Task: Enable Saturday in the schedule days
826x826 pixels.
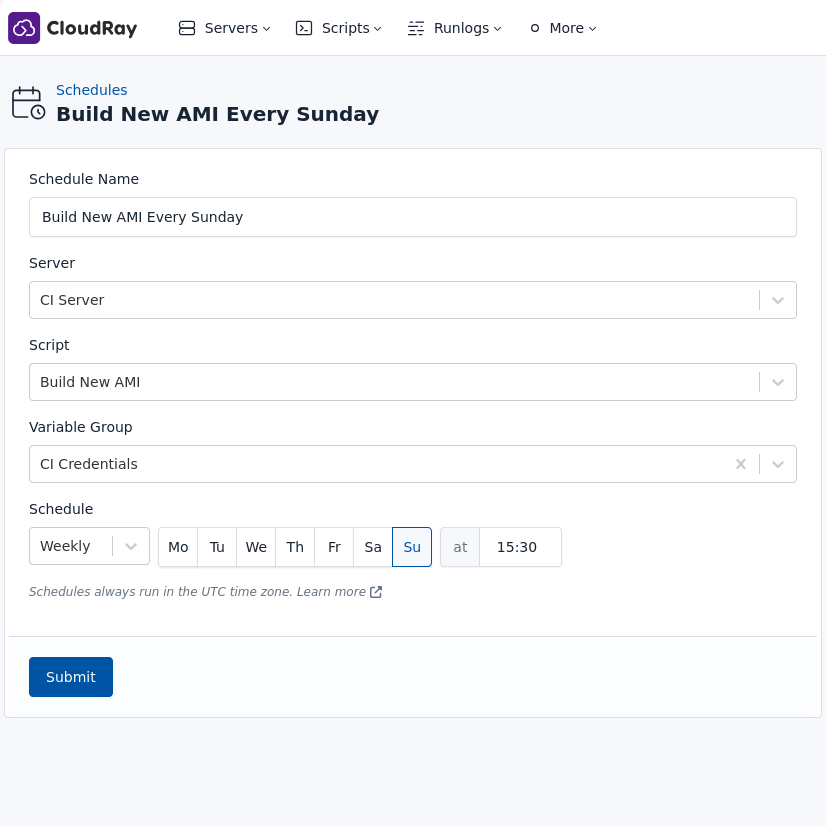Action: tap(372, 547)
